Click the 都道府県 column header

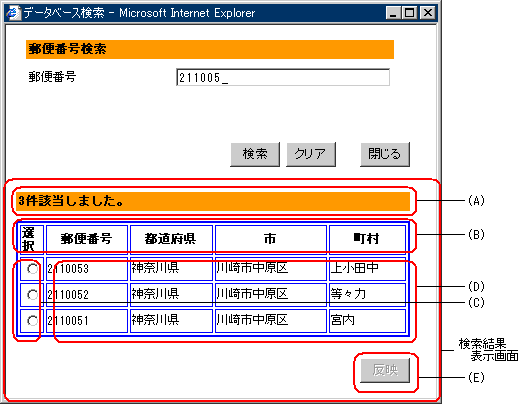[171, 239]
